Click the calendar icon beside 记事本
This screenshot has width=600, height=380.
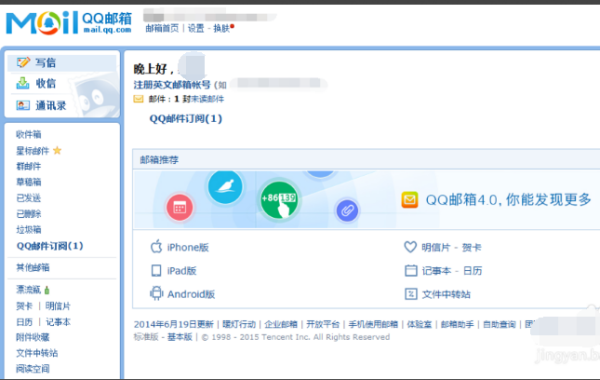[x=411, y=271]
